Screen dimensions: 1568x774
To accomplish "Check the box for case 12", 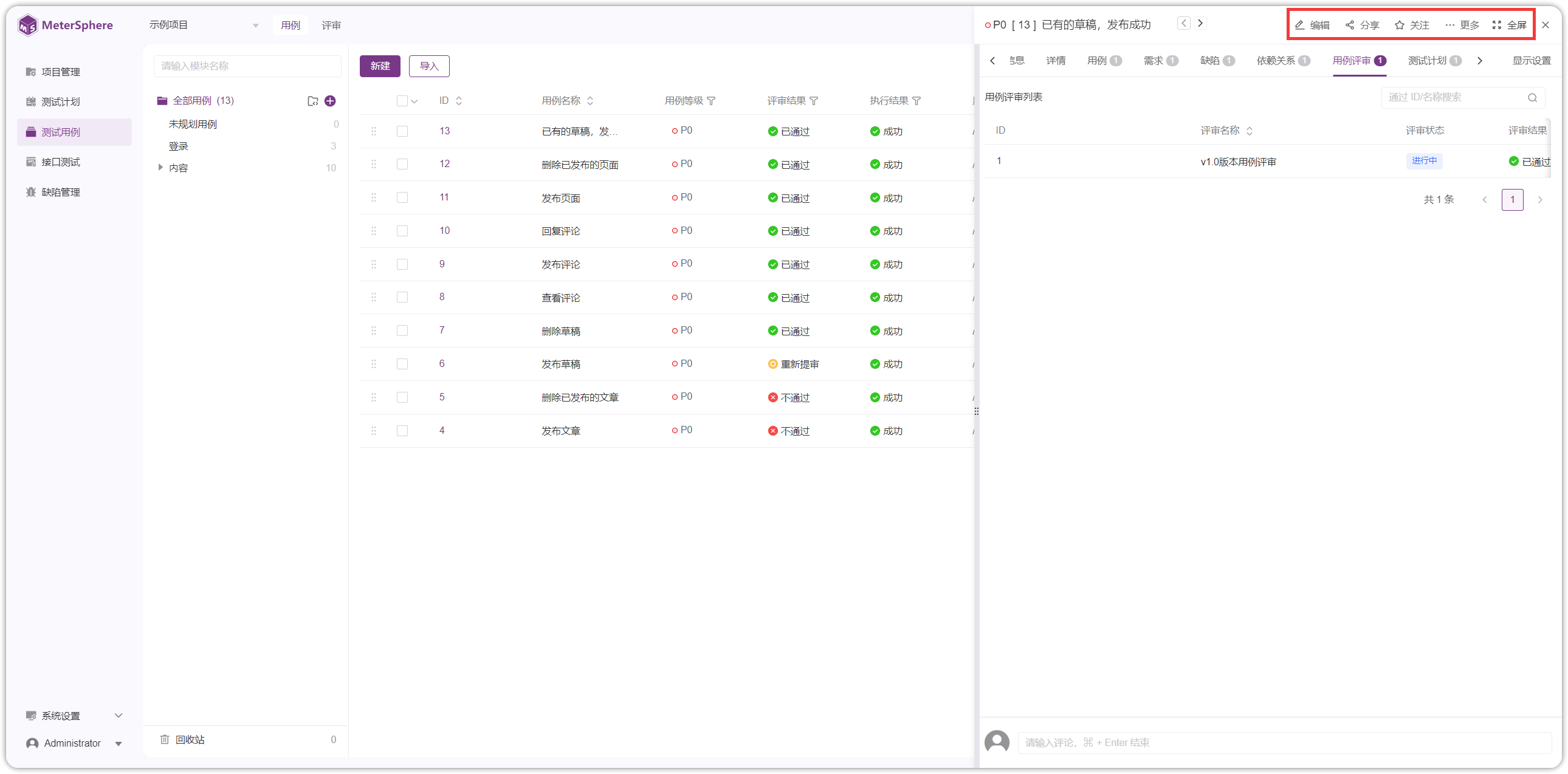I will tap(402, 164).
